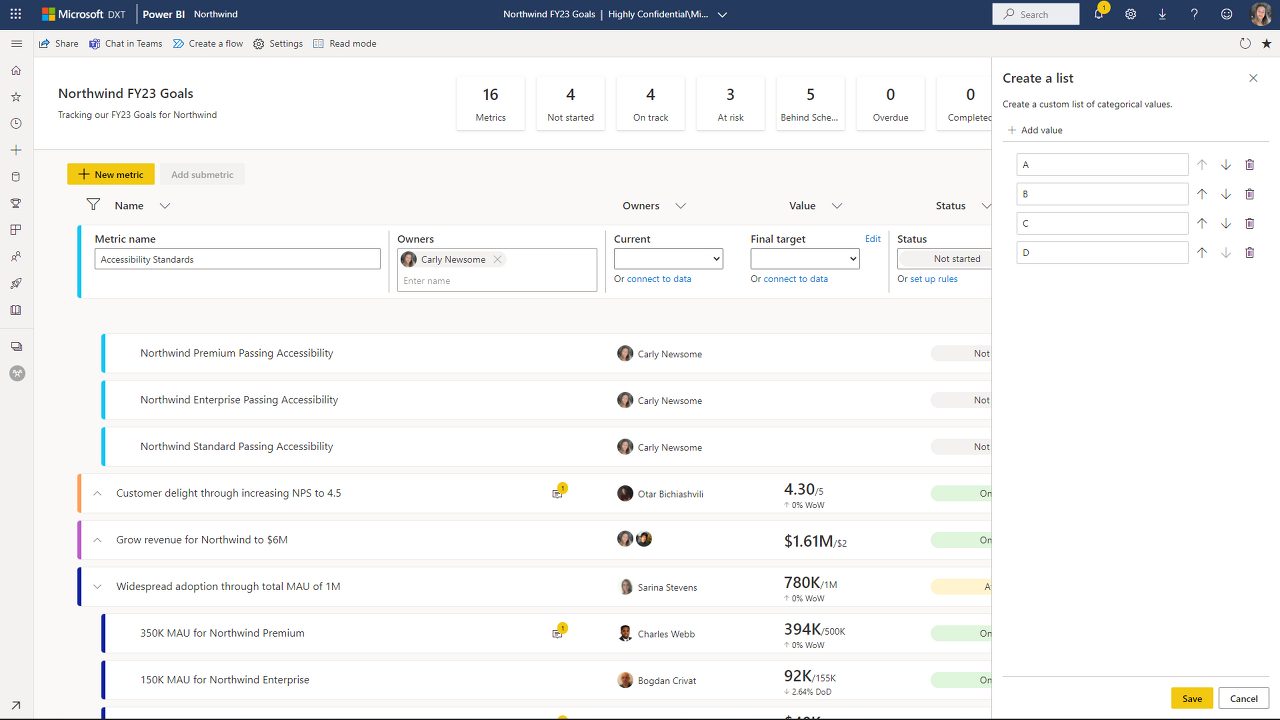This screenshot has height=720, width=1280.
Task: Move value D up
Action: click(x=1202, y=253)
